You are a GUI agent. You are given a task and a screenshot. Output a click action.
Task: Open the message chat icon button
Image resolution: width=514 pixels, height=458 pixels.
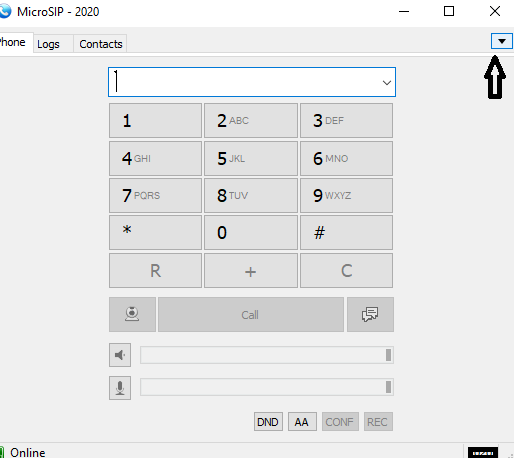[x=370, y=314]
